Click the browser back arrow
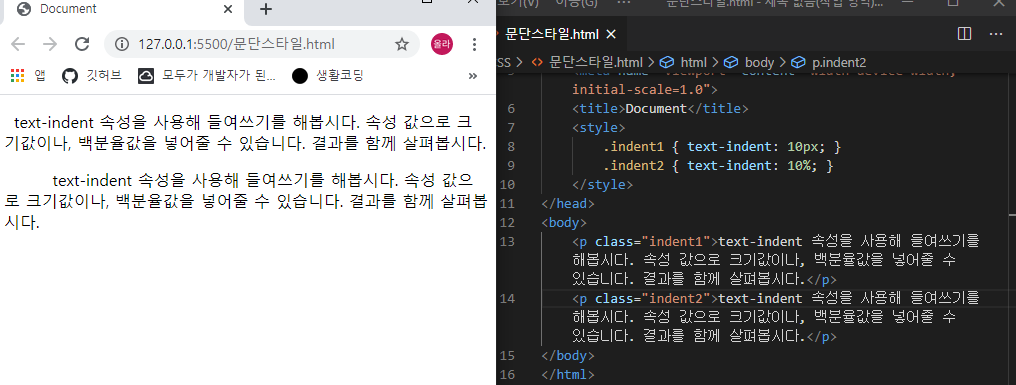 (x=17, y=44)
